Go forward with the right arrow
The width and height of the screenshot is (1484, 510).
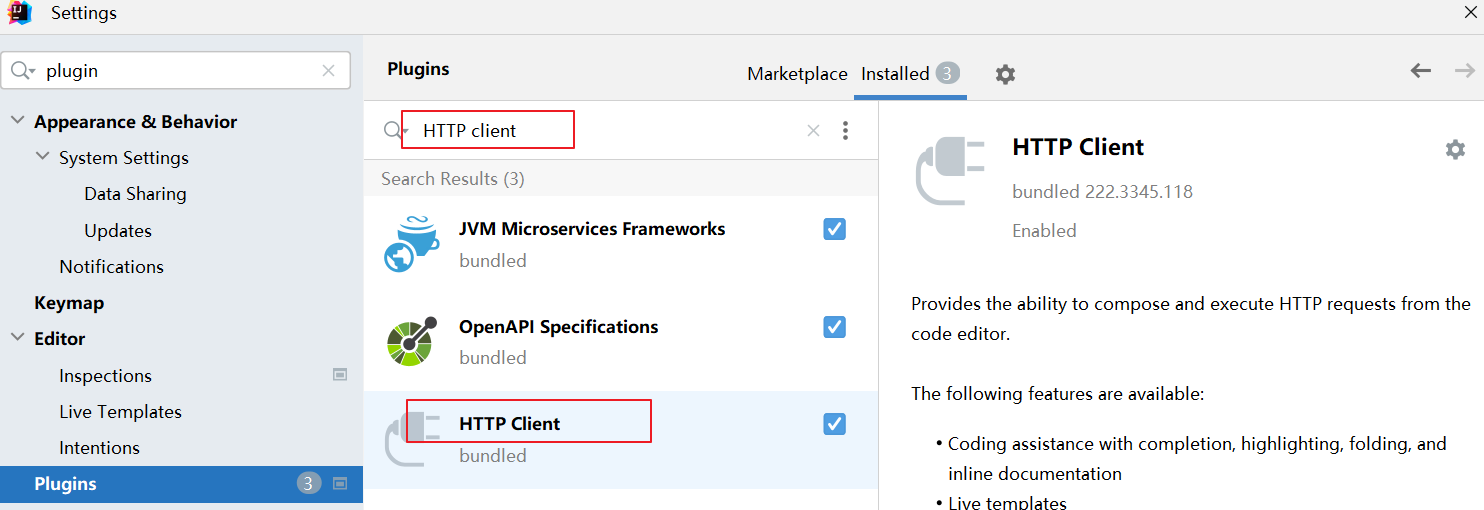pyautogui.click(x=1464, y=70)
